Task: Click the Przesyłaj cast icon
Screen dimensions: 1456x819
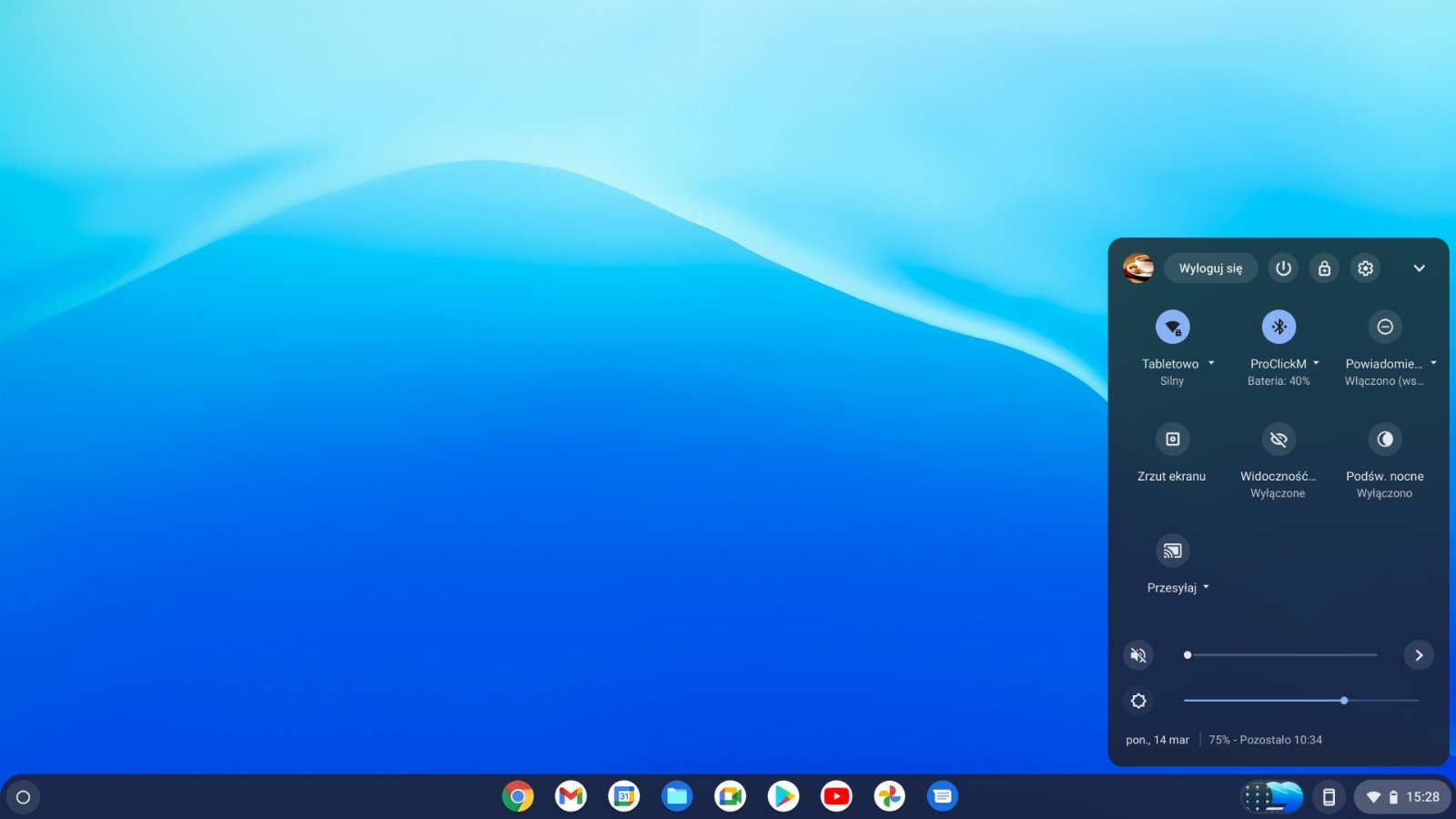Action: 1172,551
